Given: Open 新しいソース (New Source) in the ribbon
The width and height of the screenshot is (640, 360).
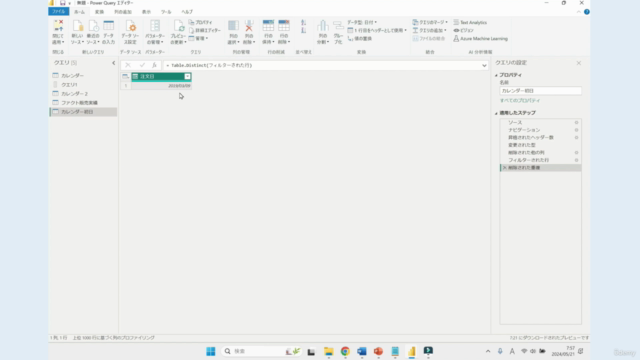Looking at the screenshot, I should point(77,32).
